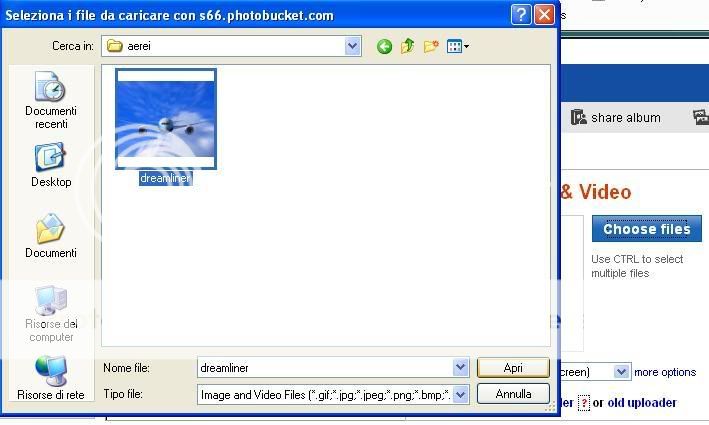This screenshot has width=709, height=425.
Task: Click the dreamliner file name label
Action: [165, 178]
